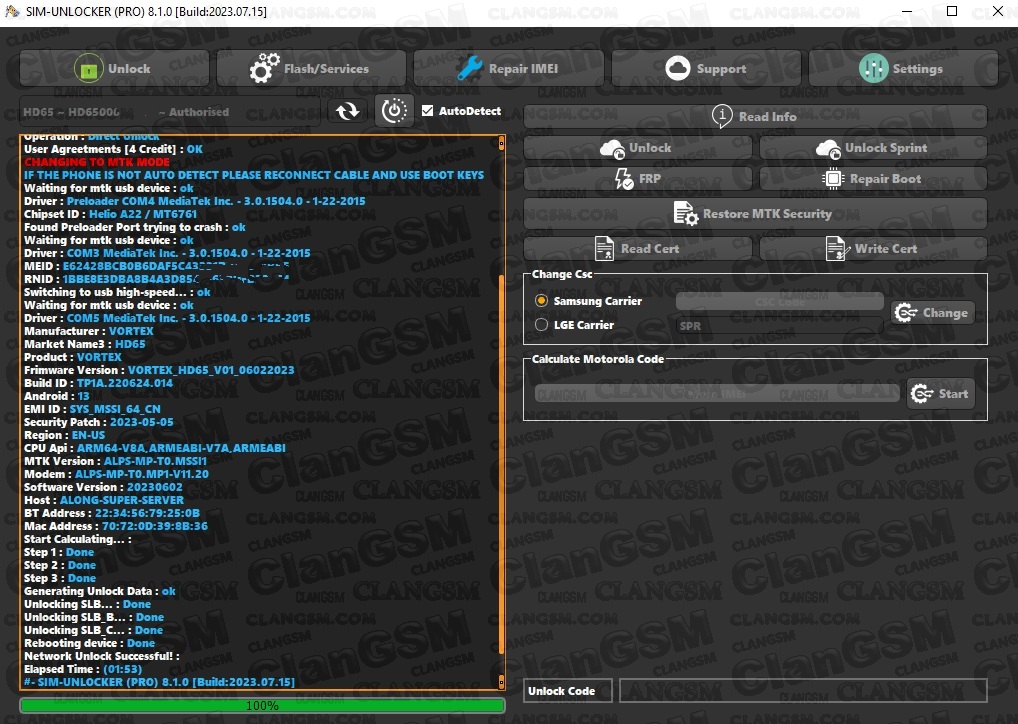Click the FRP button
Image resolution: width=1018 pixels, height=724 pixels.
tap(638, 179)
